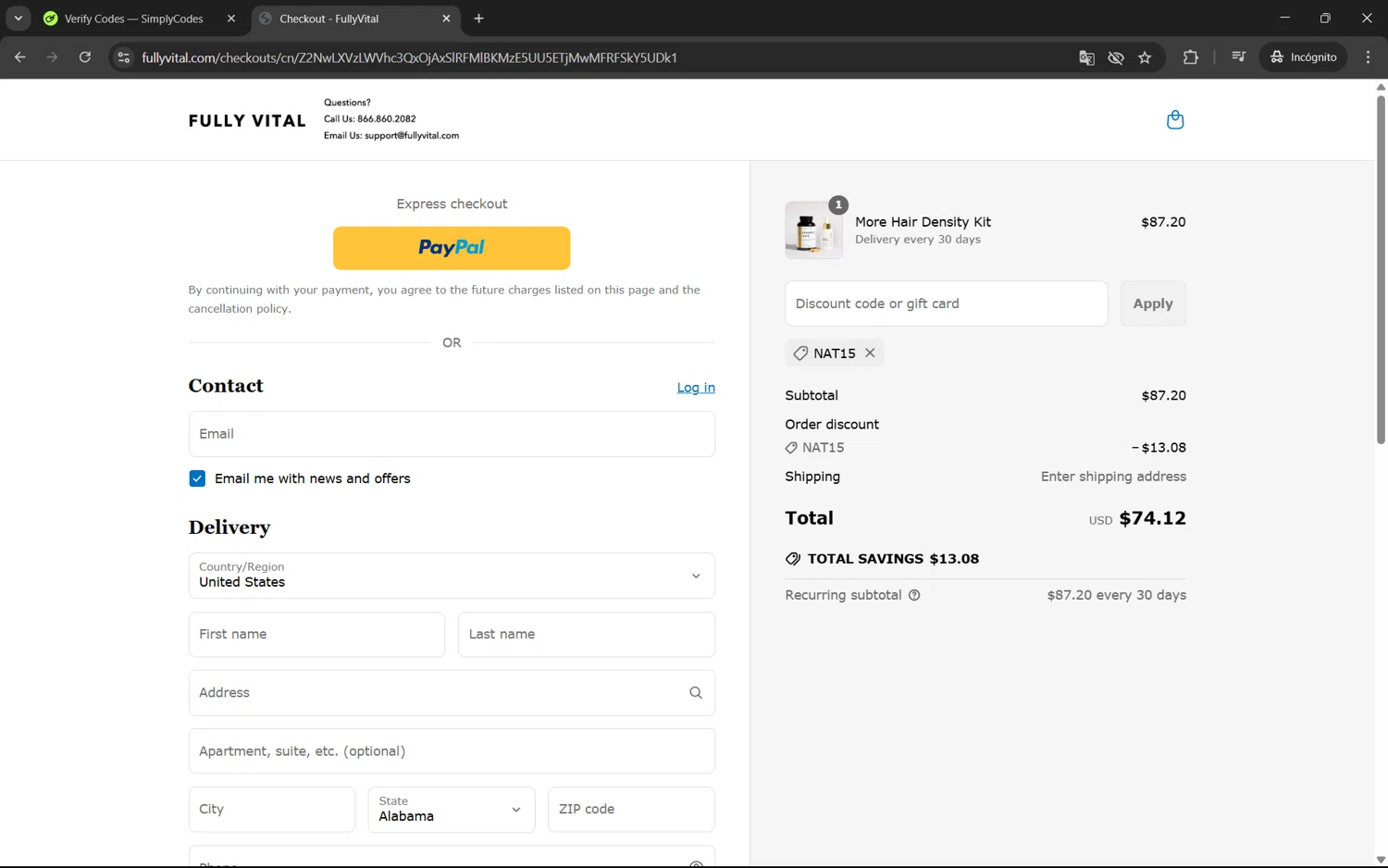Click the translate page icon

[1086, 57]
